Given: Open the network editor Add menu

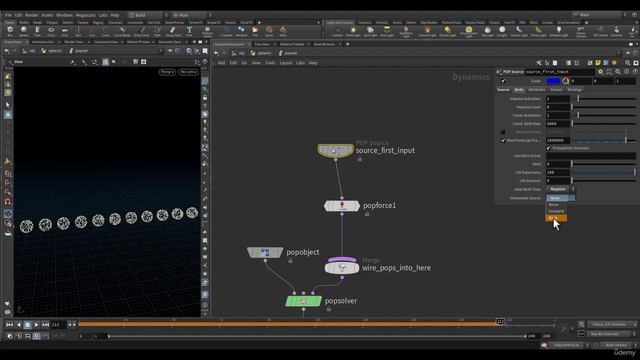Looking at the screenshot, I should point(221,63).
